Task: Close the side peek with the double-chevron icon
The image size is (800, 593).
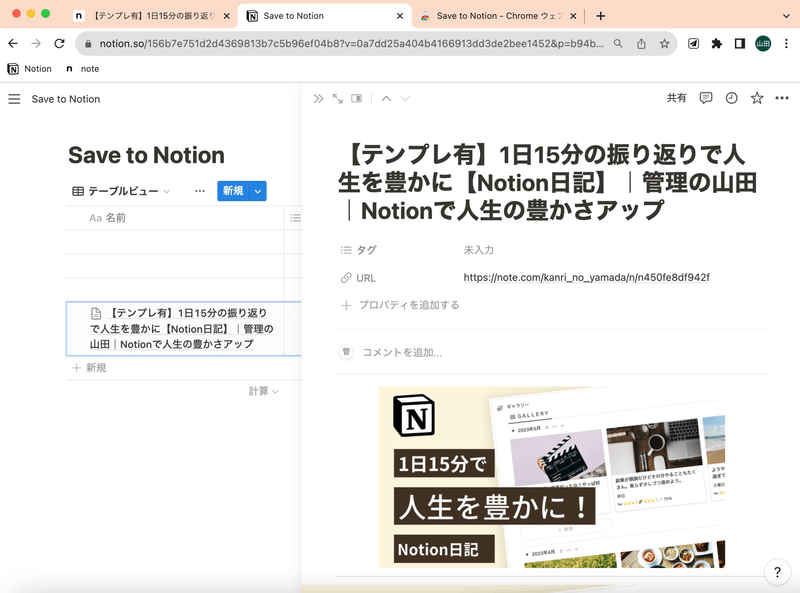Action: click(318, 98)
